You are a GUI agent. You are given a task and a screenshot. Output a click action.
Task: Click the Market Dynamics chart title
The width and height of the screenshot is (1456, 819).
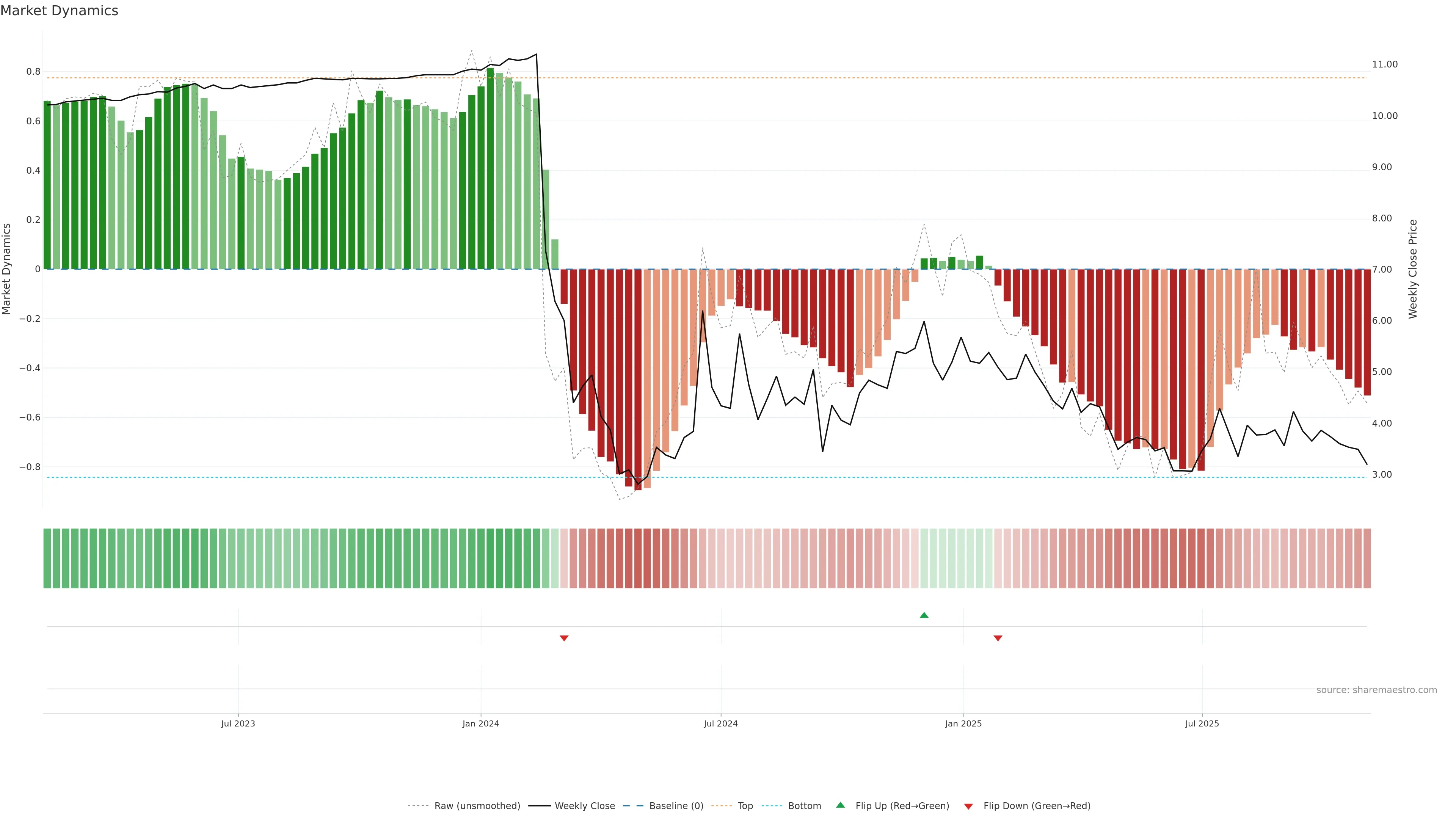point(60,11)
